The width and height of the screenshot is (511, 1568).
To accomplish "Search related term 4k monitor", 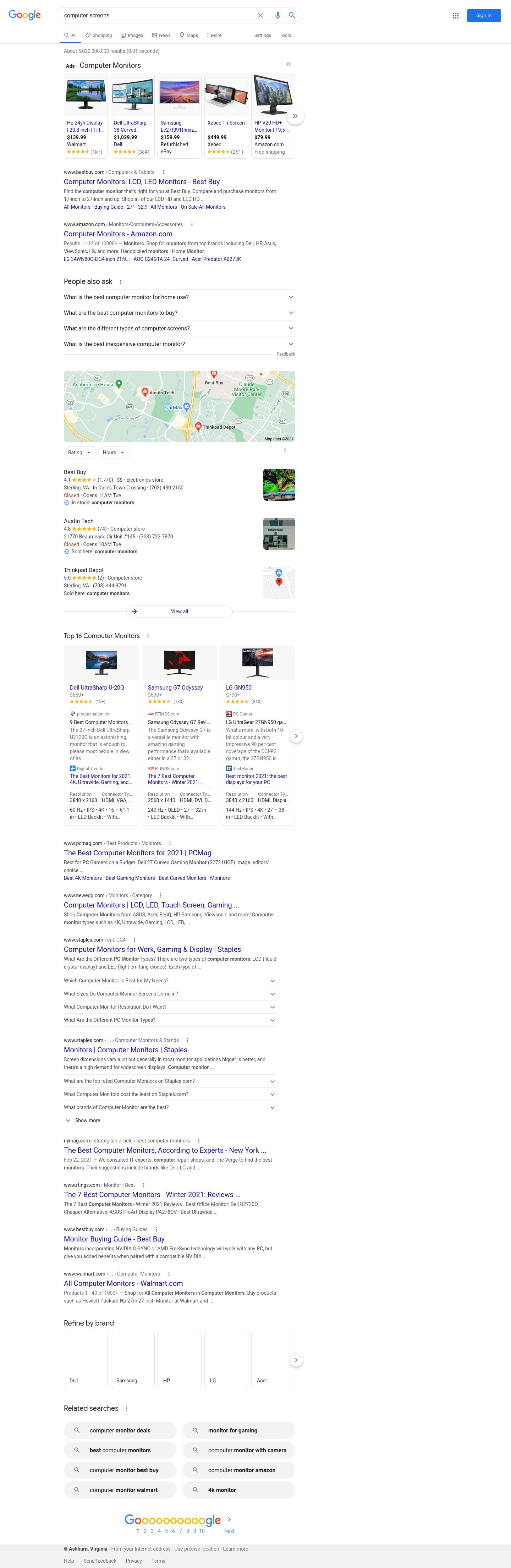I will click(x=238, y=1490).
